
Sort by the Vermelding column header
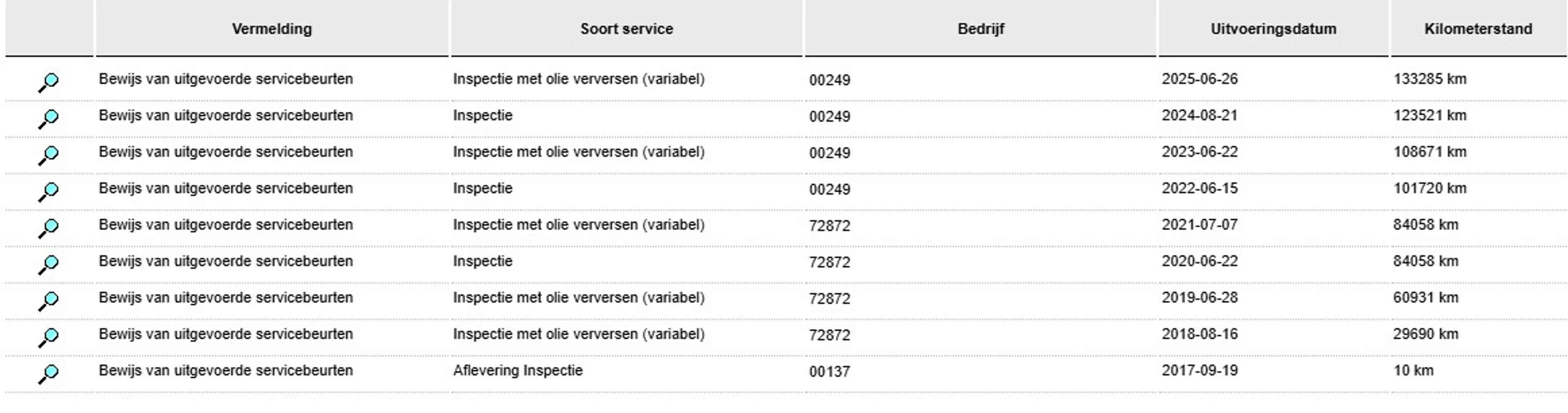[x=272, y=29]
